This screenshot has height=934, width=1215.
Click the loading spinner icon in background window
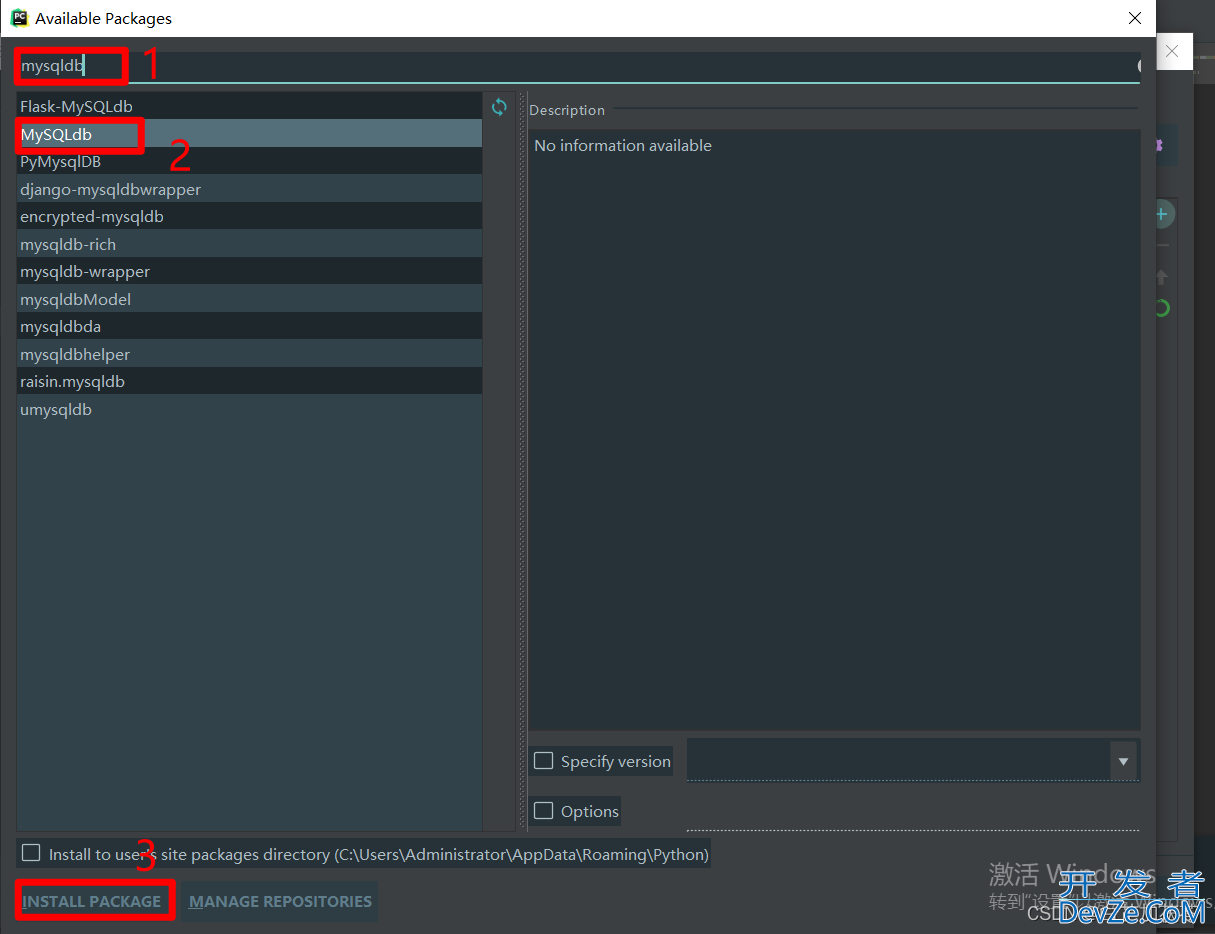click(x=1162, y=308)
